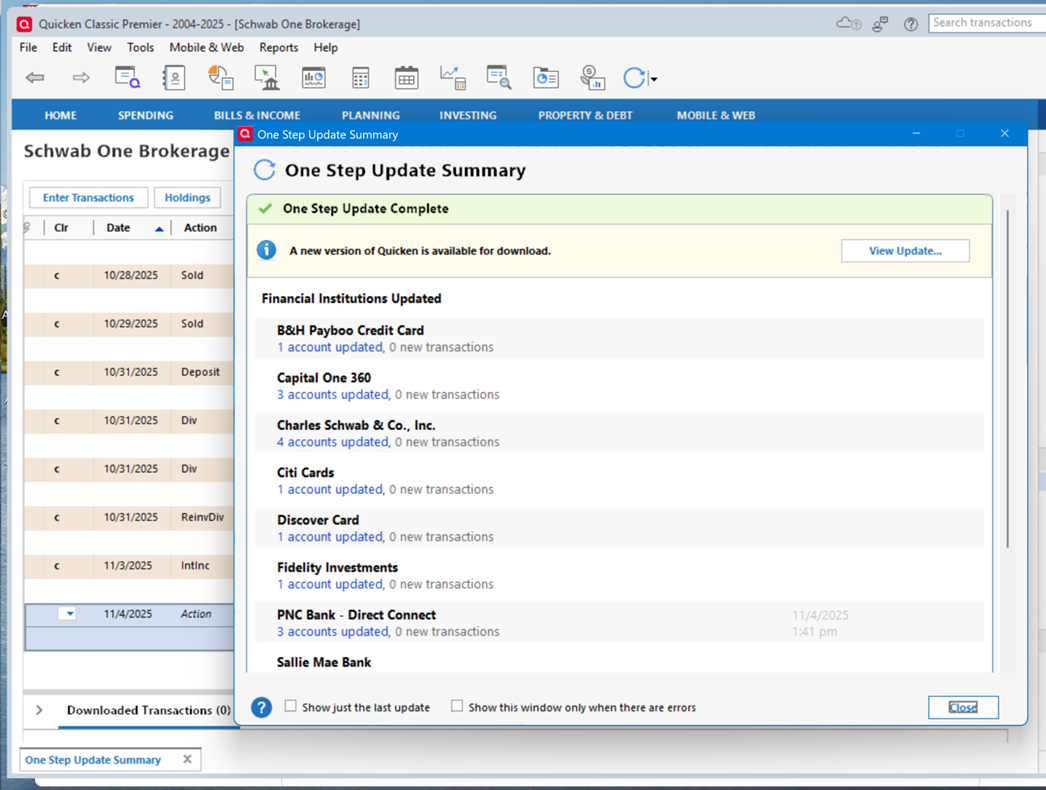Screen dimensions: 1046x790
Task: Toggle Show this window only when errors checkbox
Action: pos(457,706)
